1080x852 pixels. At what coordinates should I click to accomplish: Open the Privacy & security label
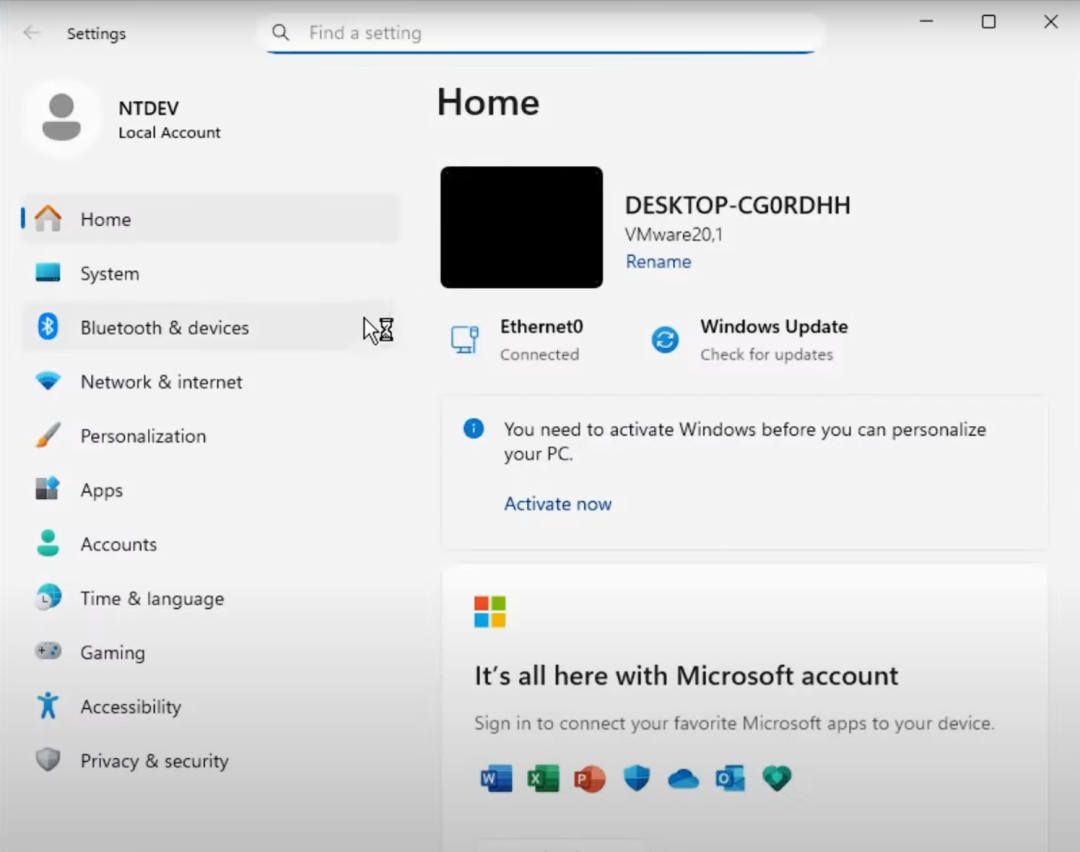tap(154, 761)
